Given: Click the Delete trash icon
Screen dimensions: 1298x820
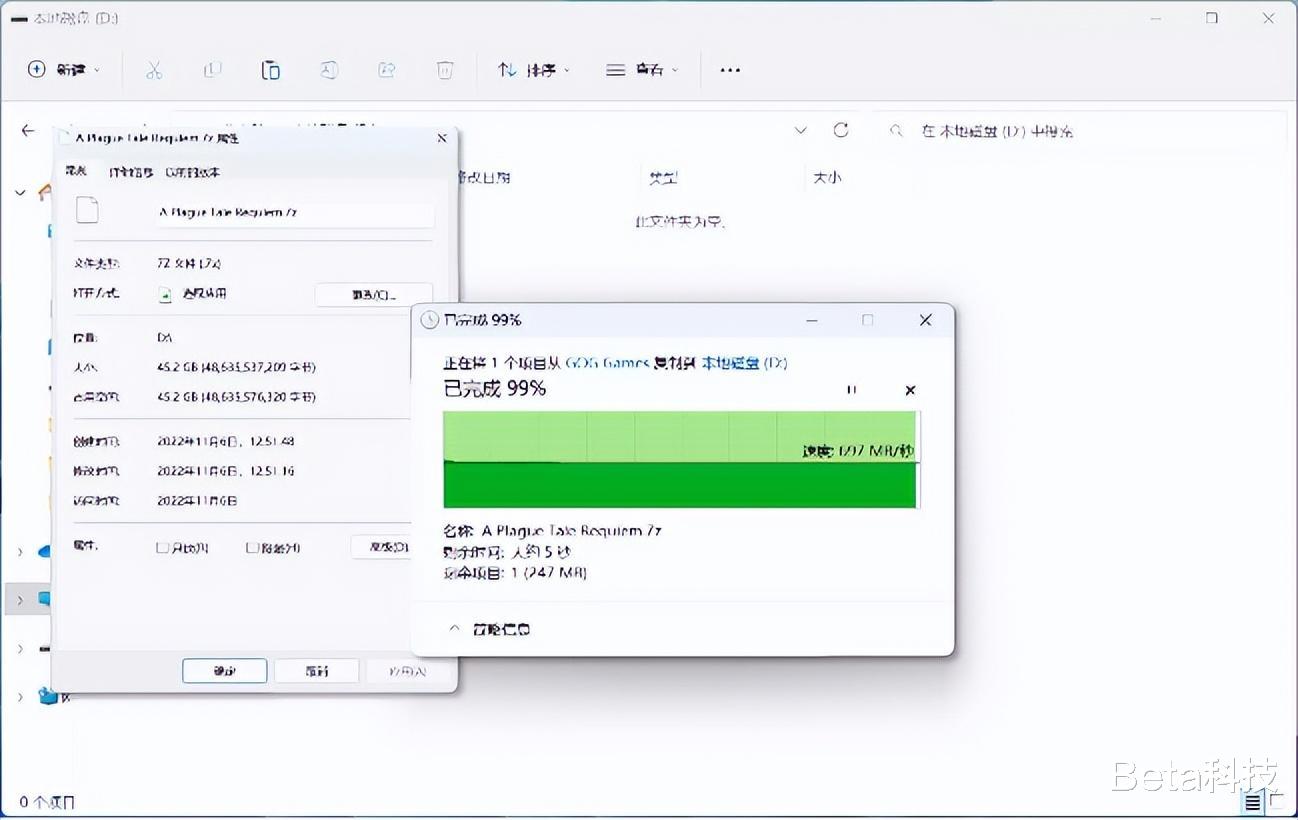Looking at the screenshot, I should click(444, 69).
